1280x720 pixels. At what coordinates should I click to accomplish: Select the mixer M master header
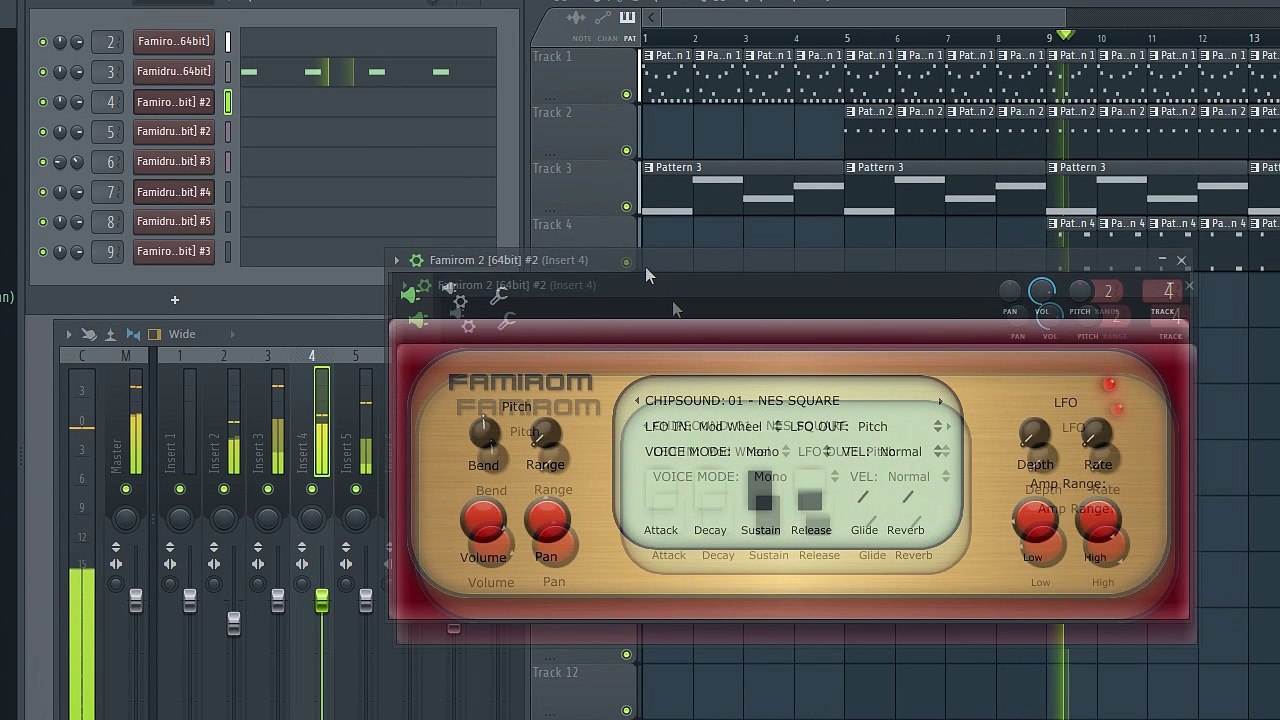pos(126,356)
